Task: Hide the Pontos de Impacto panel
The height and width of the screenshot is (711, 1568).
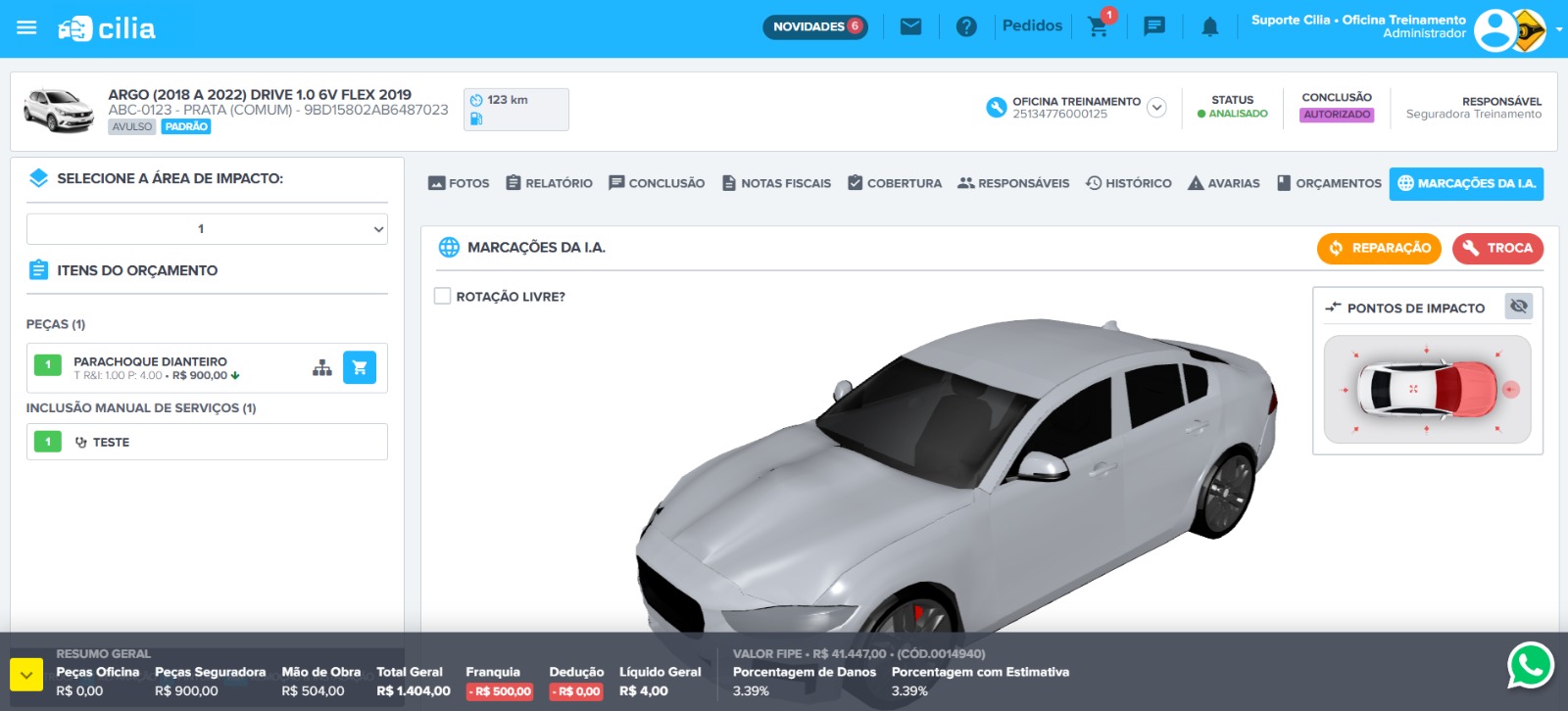Action: pyautogui.click(x=1518, y=307)
